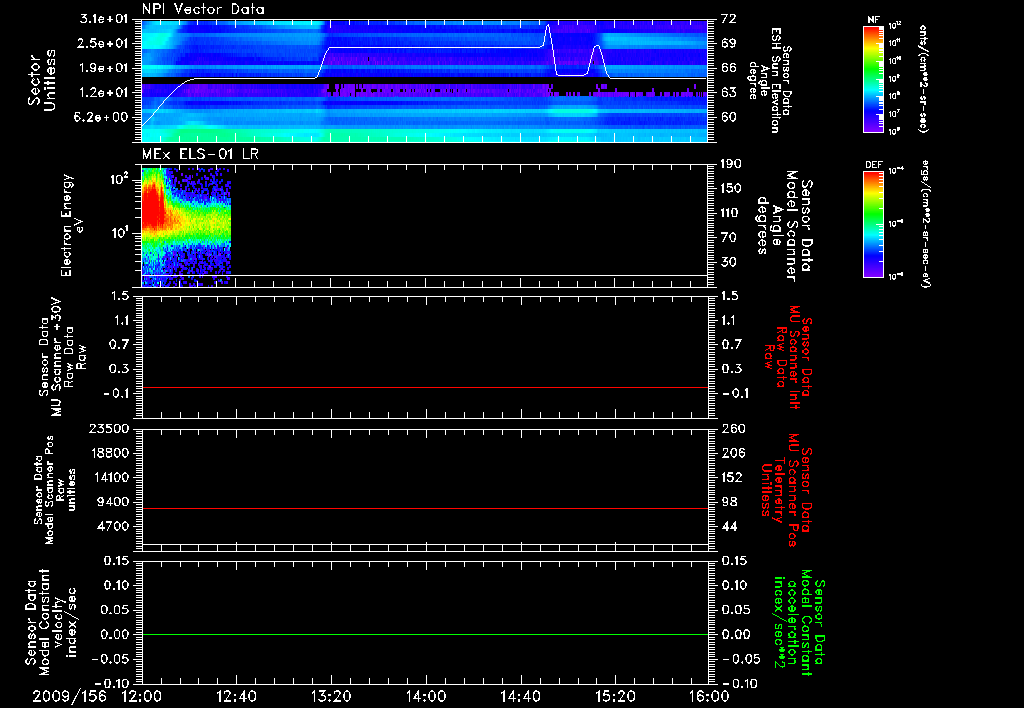Click the "Sector Unitless" axis title
1024x708 pixels.
click(x=42, y=80)
